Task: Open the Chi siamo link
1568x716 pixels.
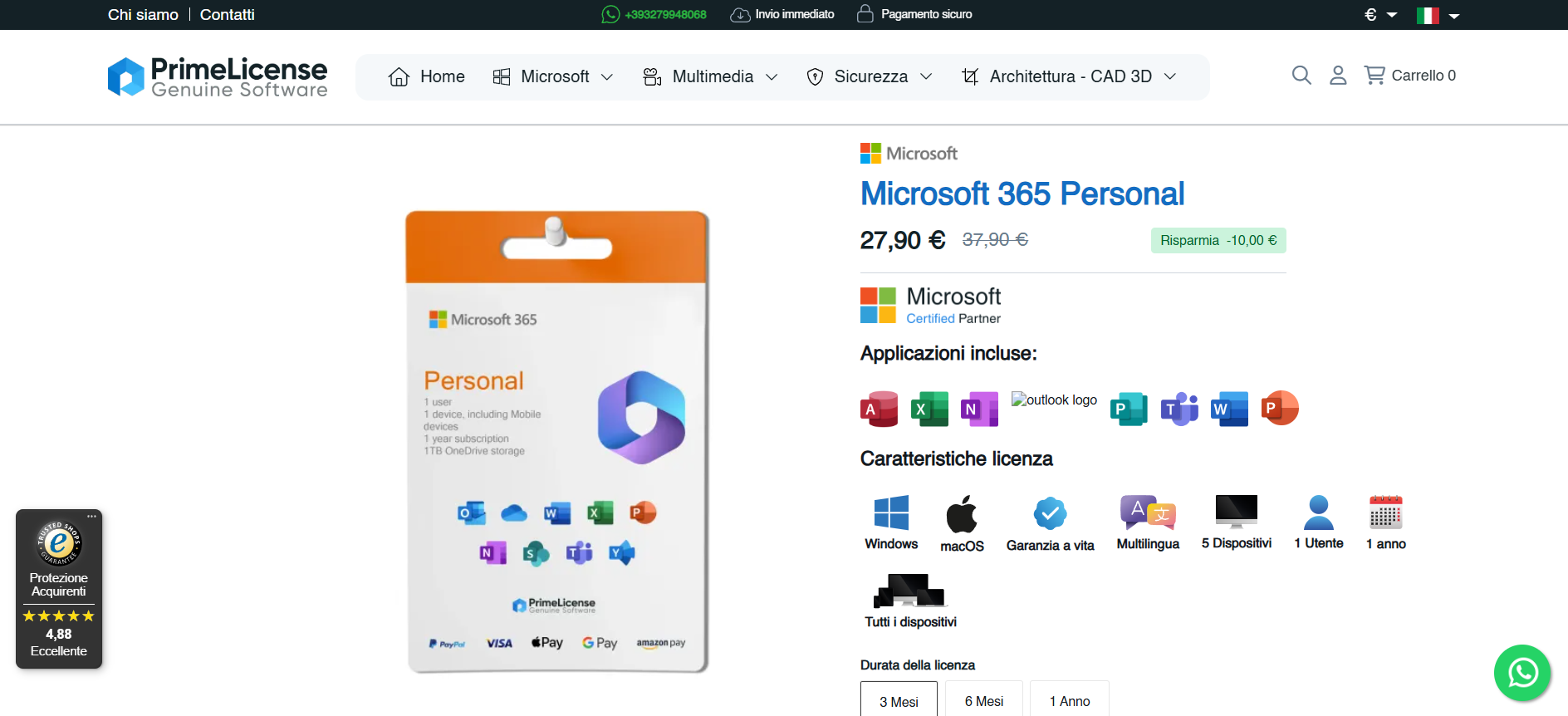Action: [x=143, y=15]
